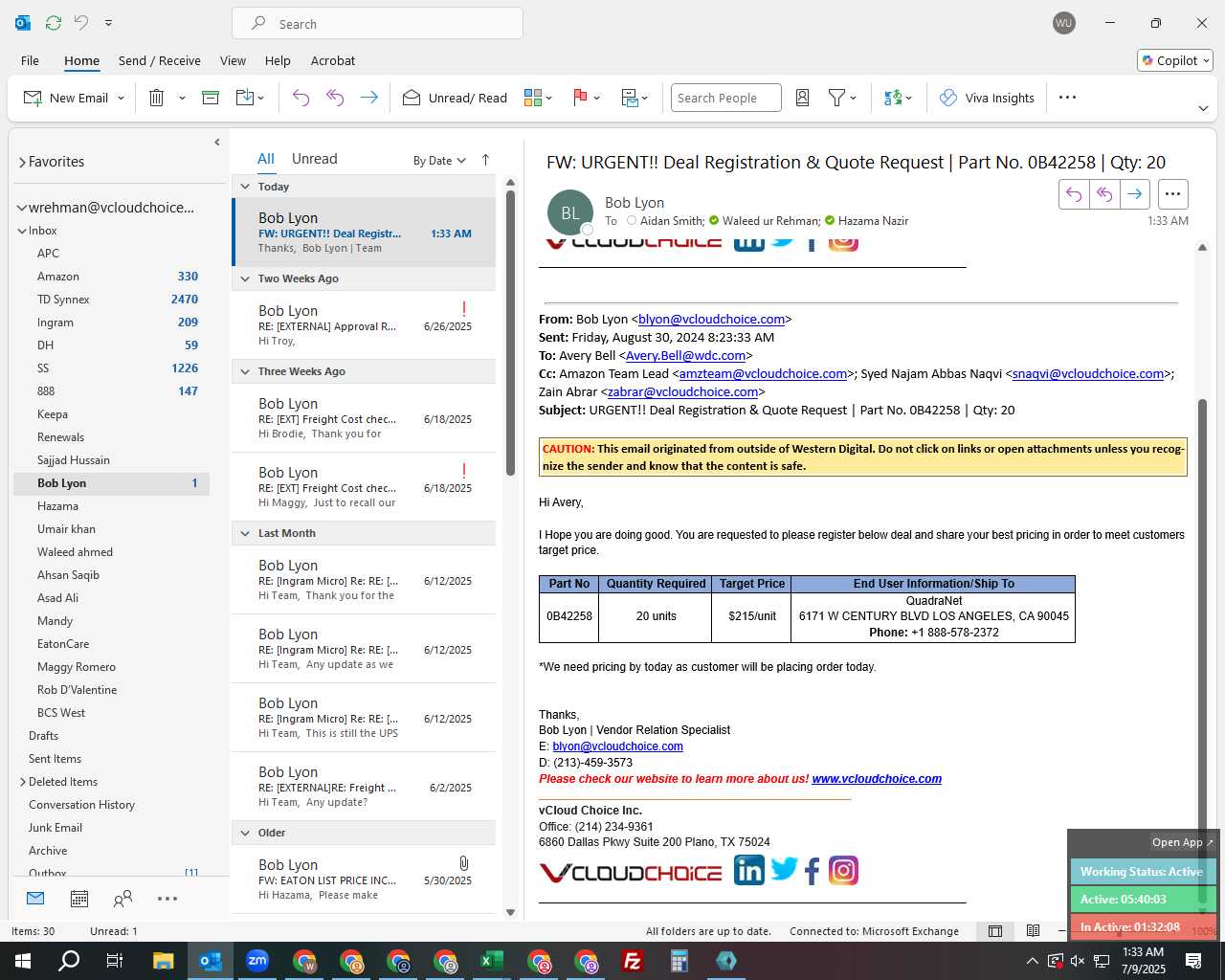Click the top Search box
Screen dimensions: 1225x980
pos(377,23)
